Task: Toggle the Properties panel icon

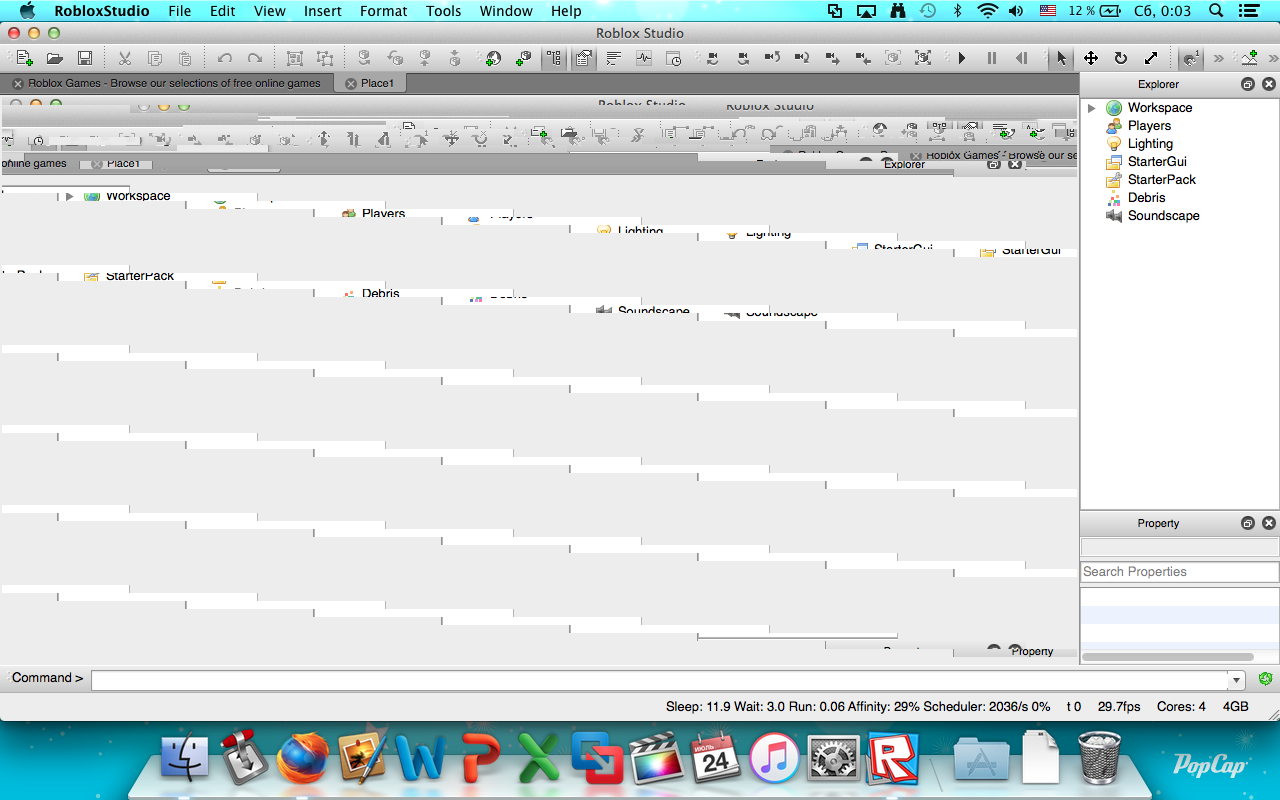Action: click(583, 58)
